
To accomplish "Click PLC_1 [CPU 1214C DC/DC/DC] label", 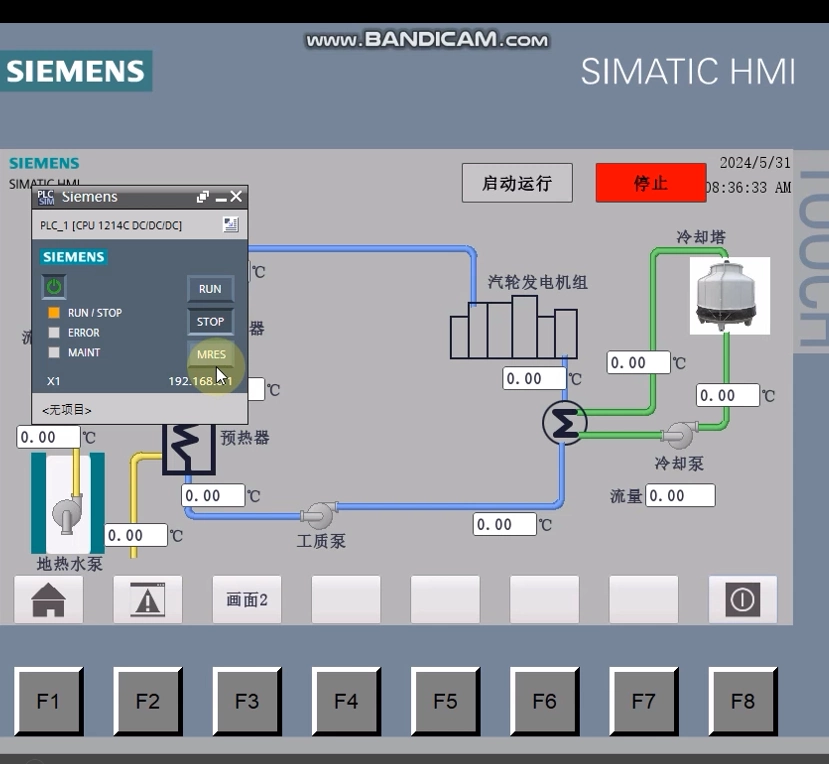I will (111, 226).
